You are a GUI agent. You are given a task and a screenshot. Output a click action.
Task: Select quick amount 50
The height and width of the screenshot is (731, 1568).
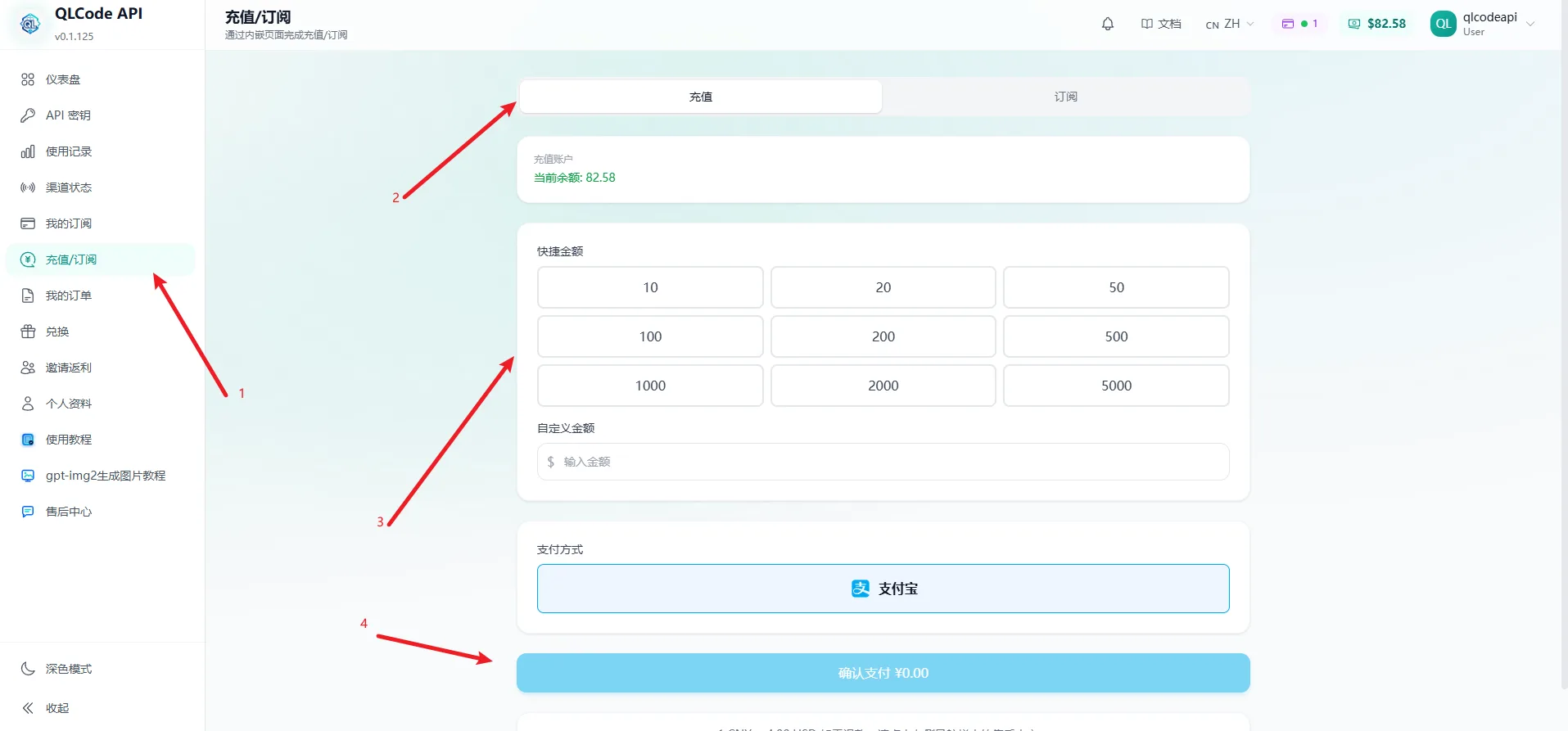click(1116, 287)
